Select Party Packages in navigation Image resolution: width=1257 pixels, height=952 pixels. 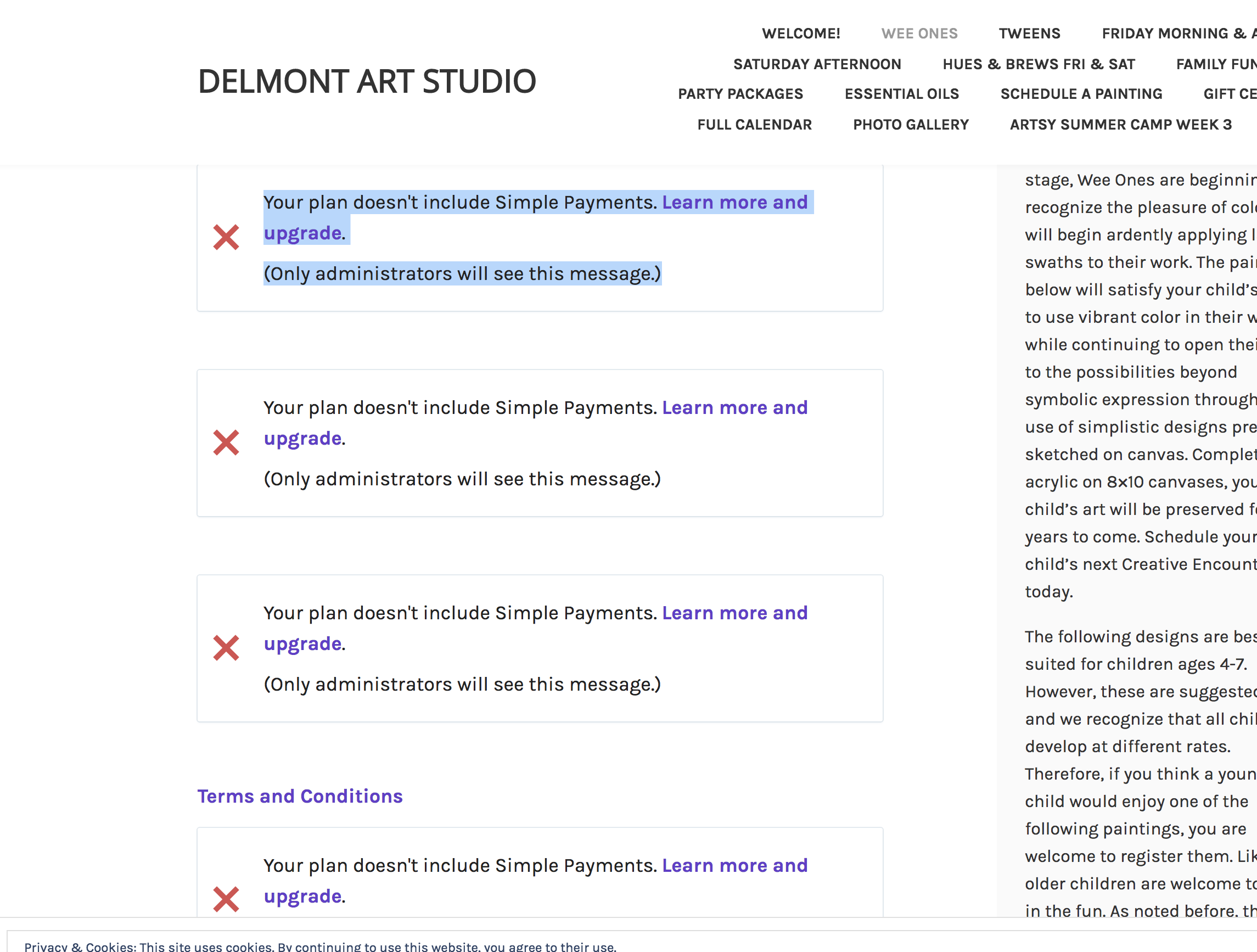tap(740, 94)
